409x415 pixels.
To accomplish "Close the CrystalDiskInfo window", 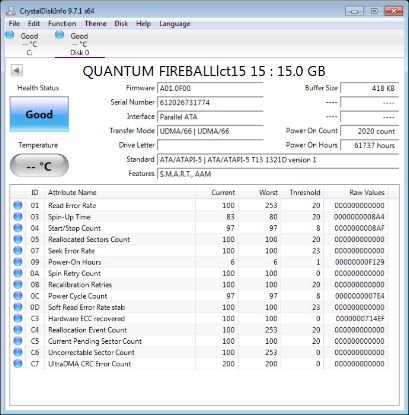I will (394, 11).
